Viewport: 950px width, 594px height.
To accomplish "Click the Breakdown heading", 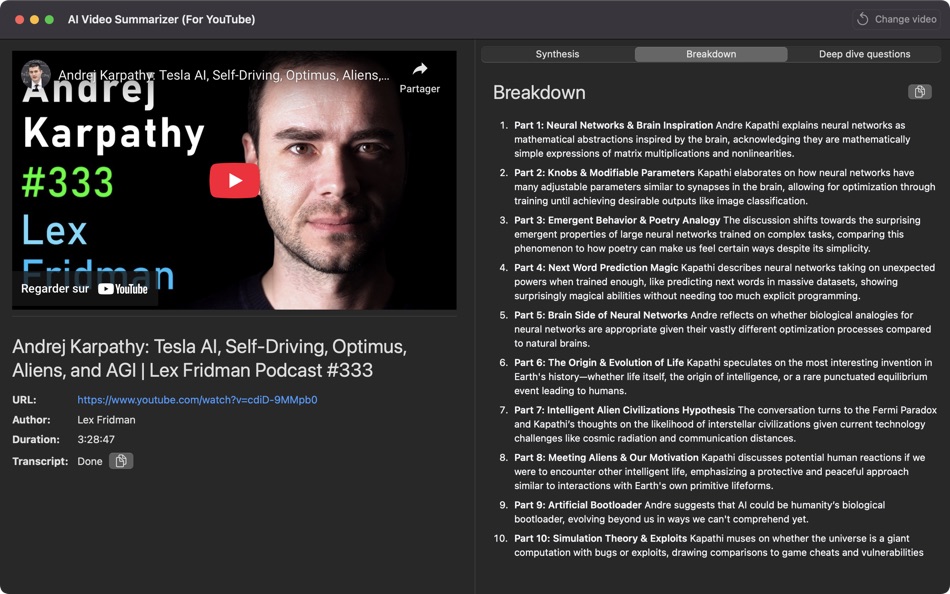I will click(x=539, y=93).
